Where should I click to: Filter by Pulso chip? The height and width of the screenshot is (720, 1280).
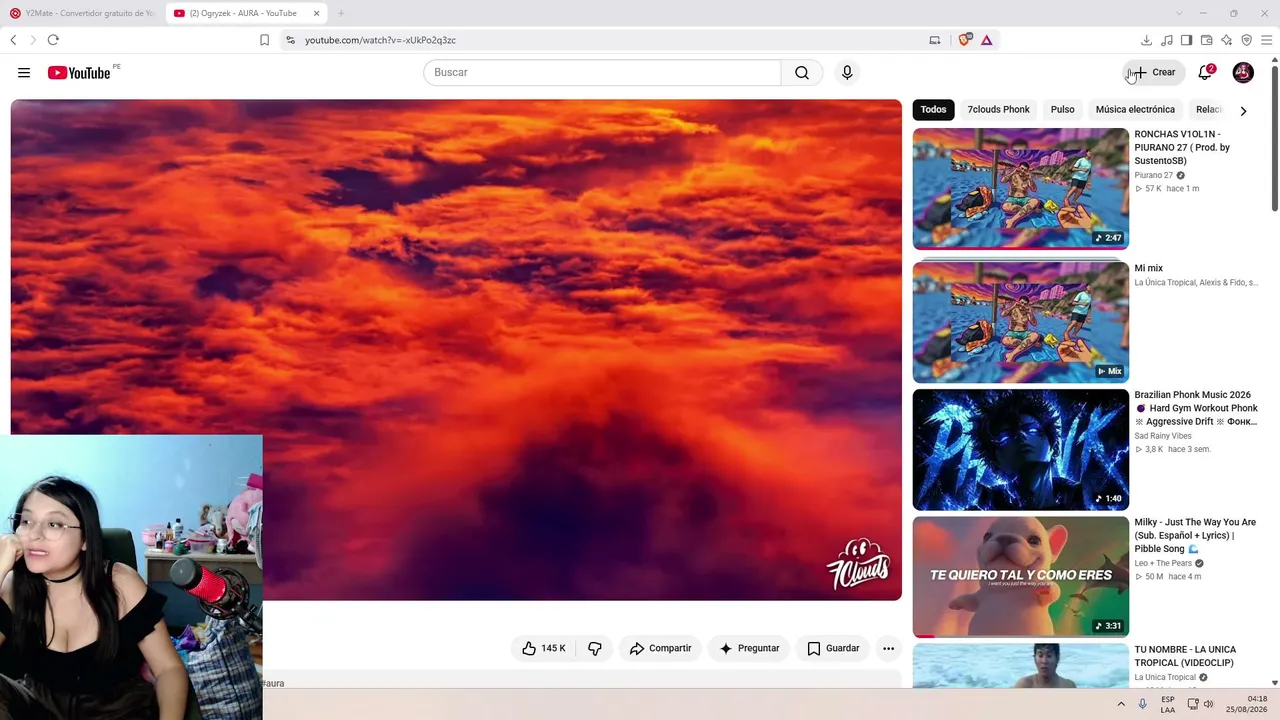1062,109
